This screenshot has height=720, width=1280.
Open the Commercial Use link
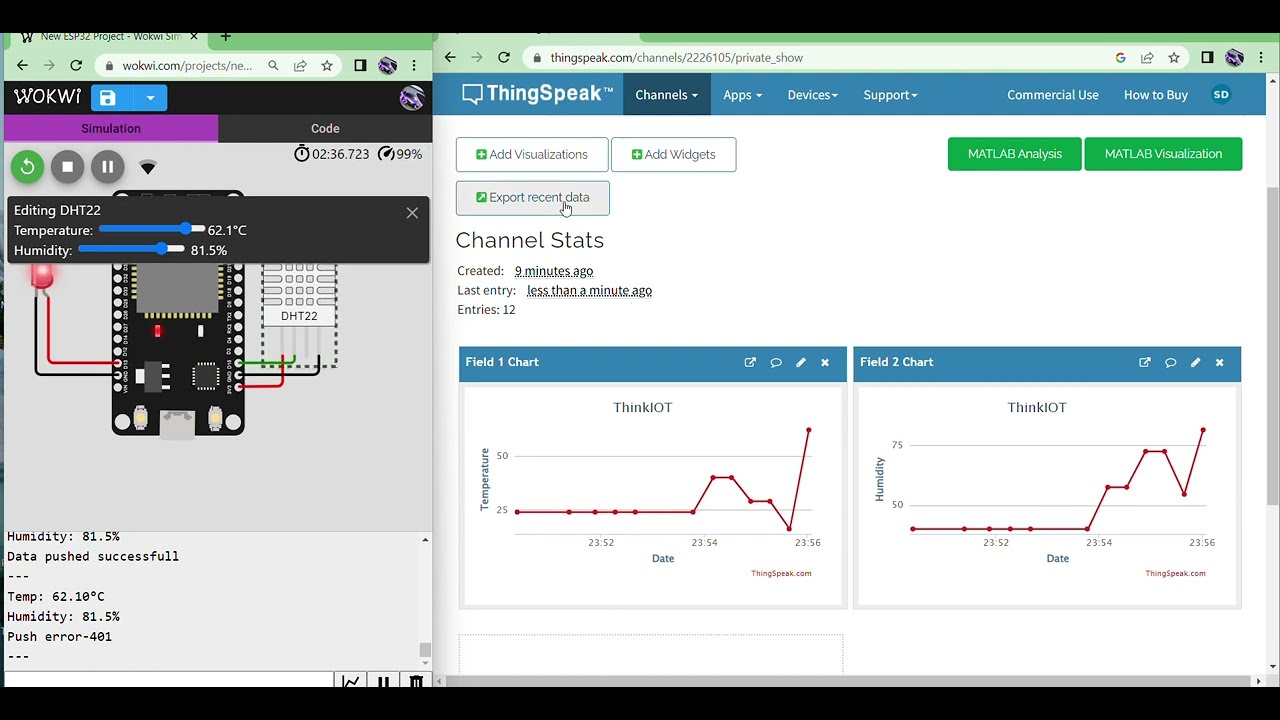[x=1053, y=95]
